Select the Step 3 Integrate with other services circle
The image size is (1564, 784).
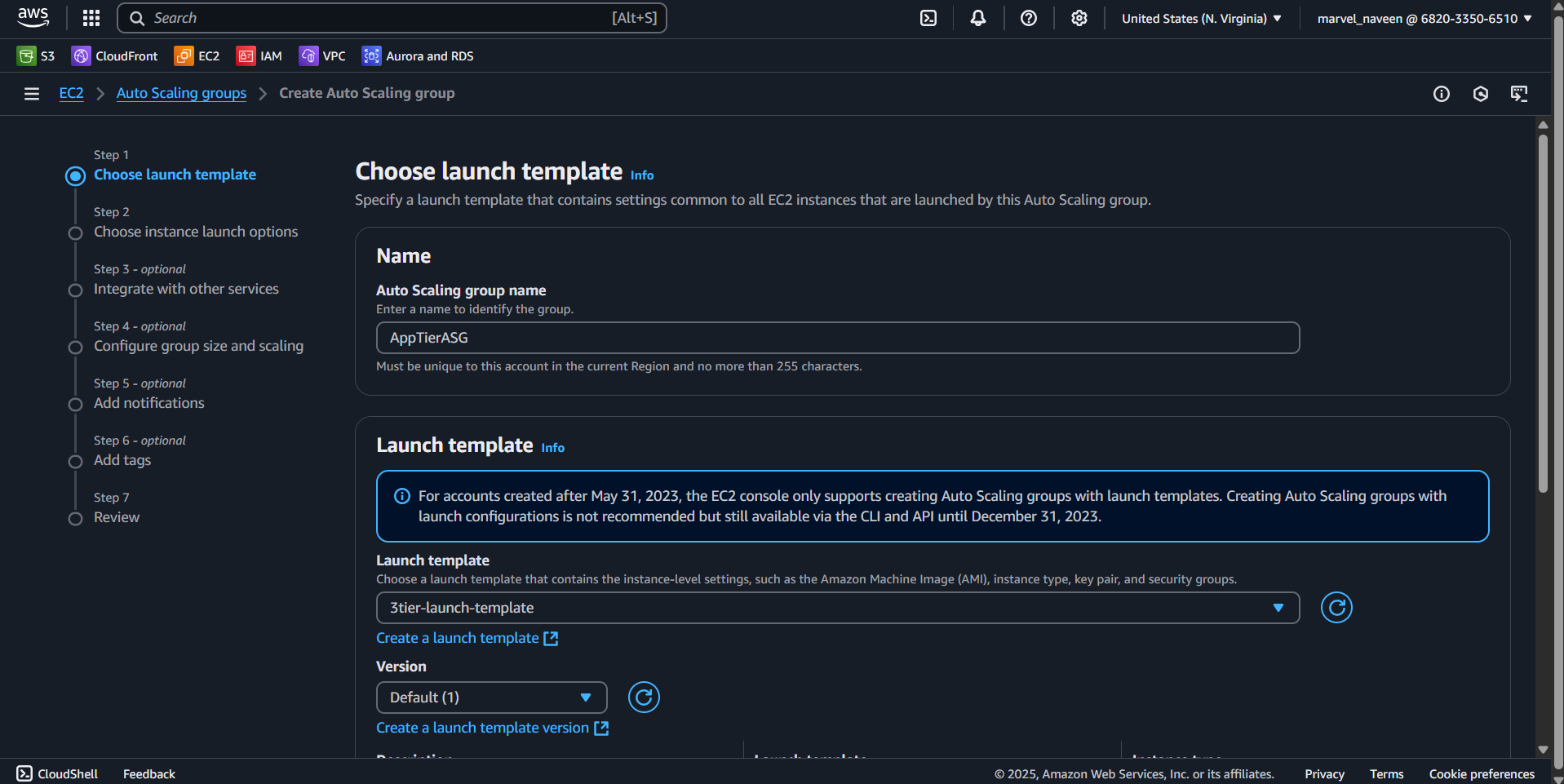coord(75,290)
